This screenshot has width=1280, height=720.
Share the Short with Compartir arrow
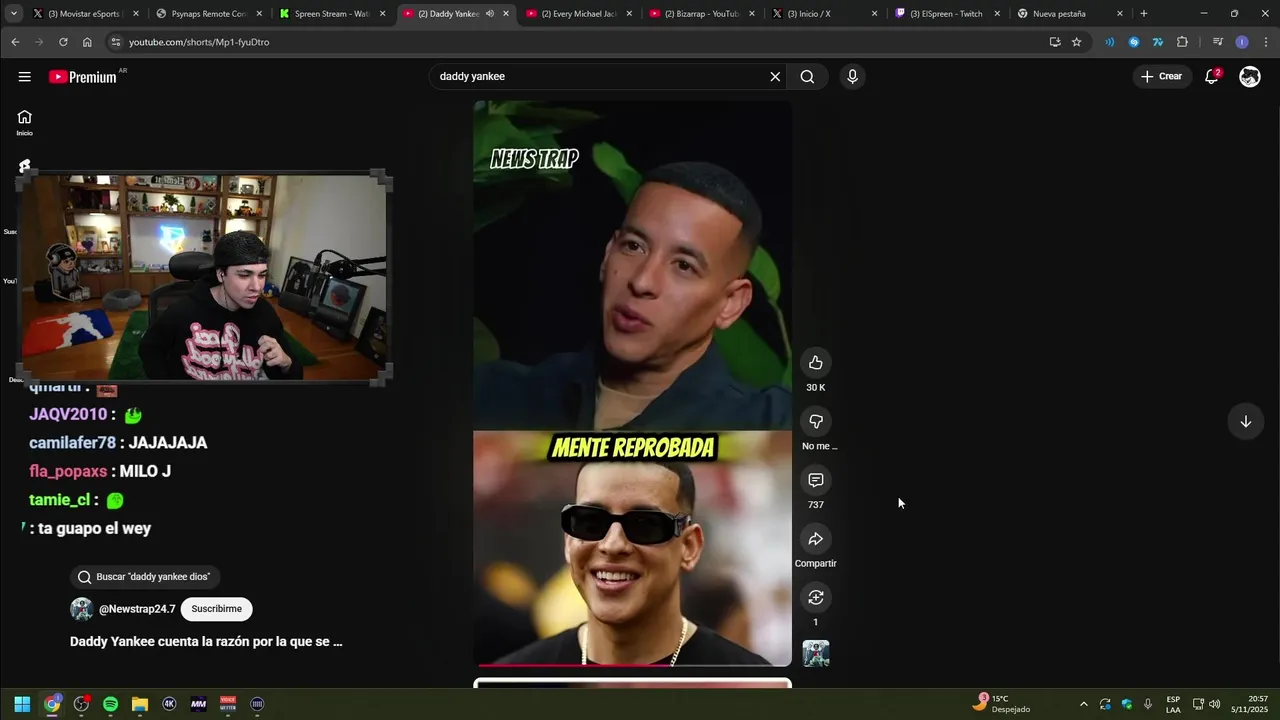point(816,540)
